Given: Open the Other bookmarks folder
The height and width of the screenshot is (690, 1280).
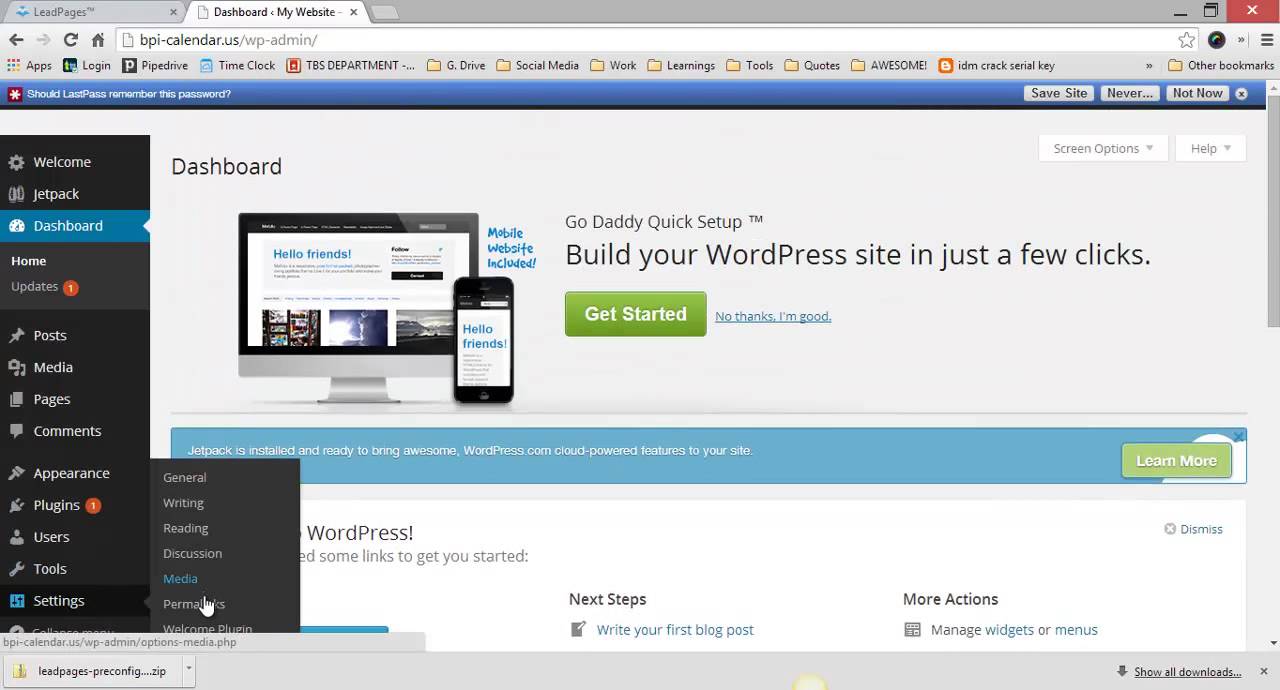Looking at the screenshot, I should click(x=1221, y=65).
